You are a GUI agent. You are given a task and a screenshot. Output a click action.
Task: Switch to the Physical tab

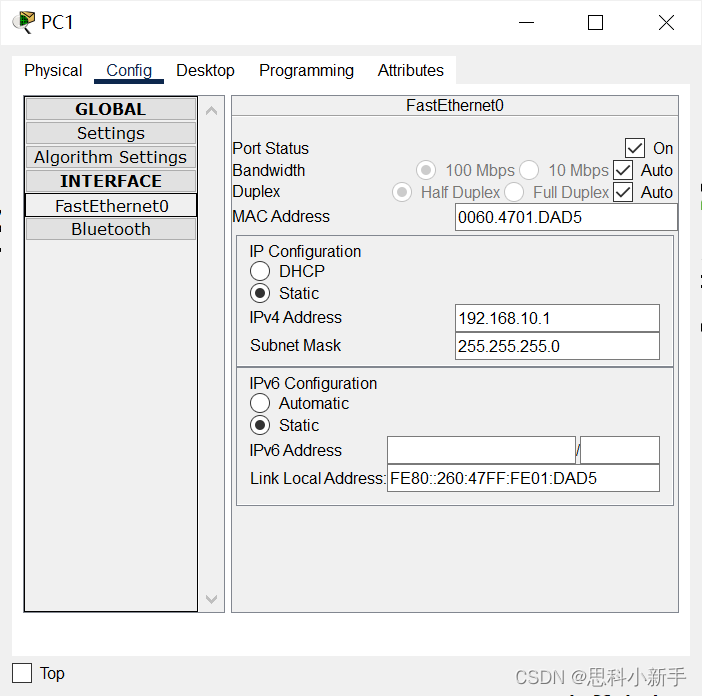tap(53, 70)
